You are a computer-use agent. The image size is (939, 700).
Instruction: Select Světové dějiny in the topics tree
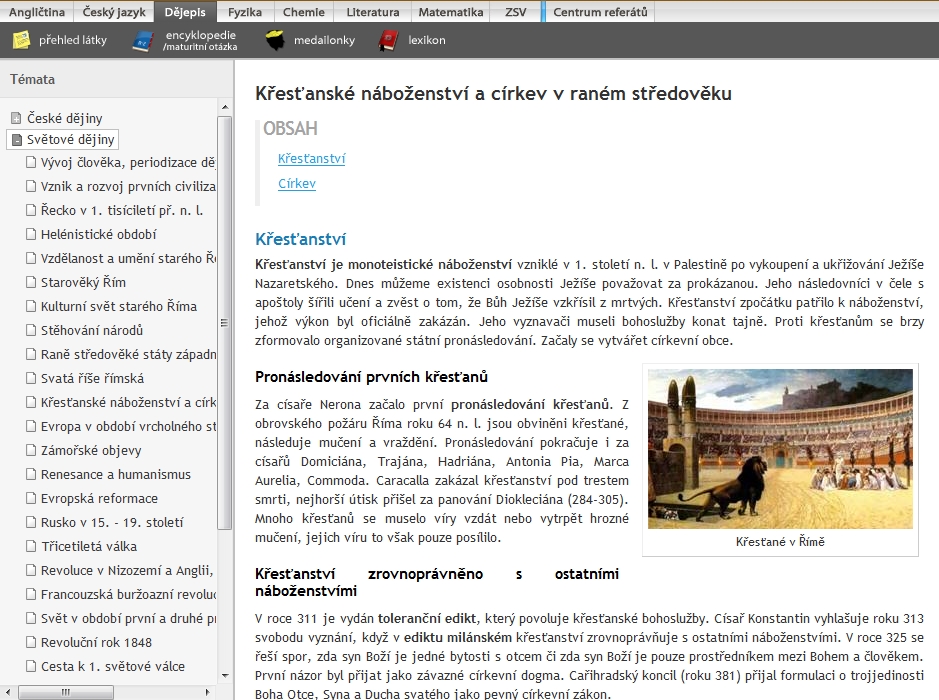pyautogui.click(x=71, y=140)
